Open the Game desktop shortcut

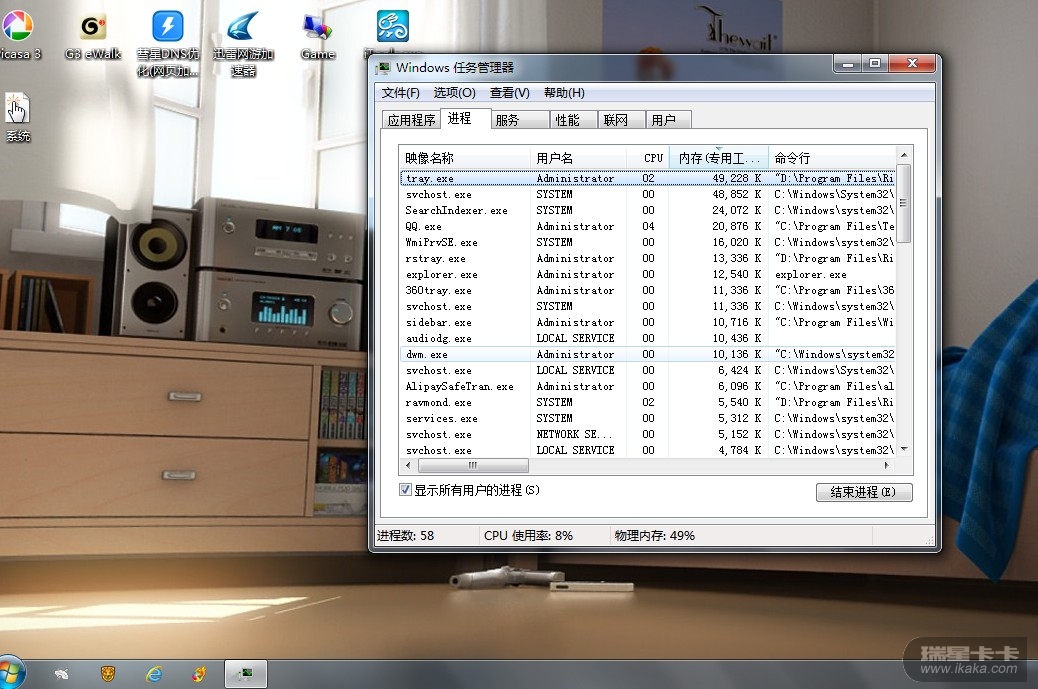coord(317,28)
